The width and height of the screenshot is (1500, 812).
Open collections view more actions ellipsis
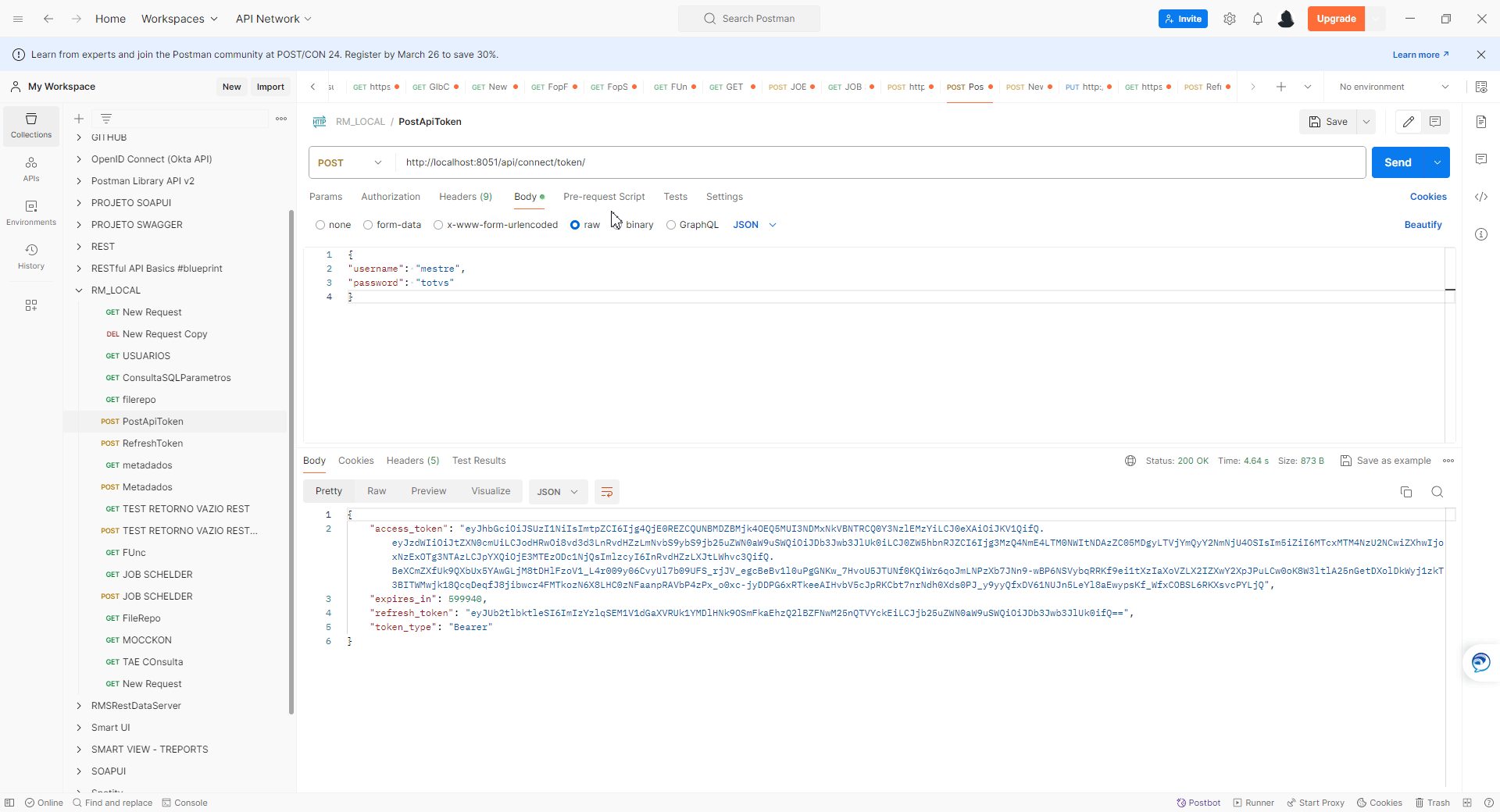click(281, 119)
